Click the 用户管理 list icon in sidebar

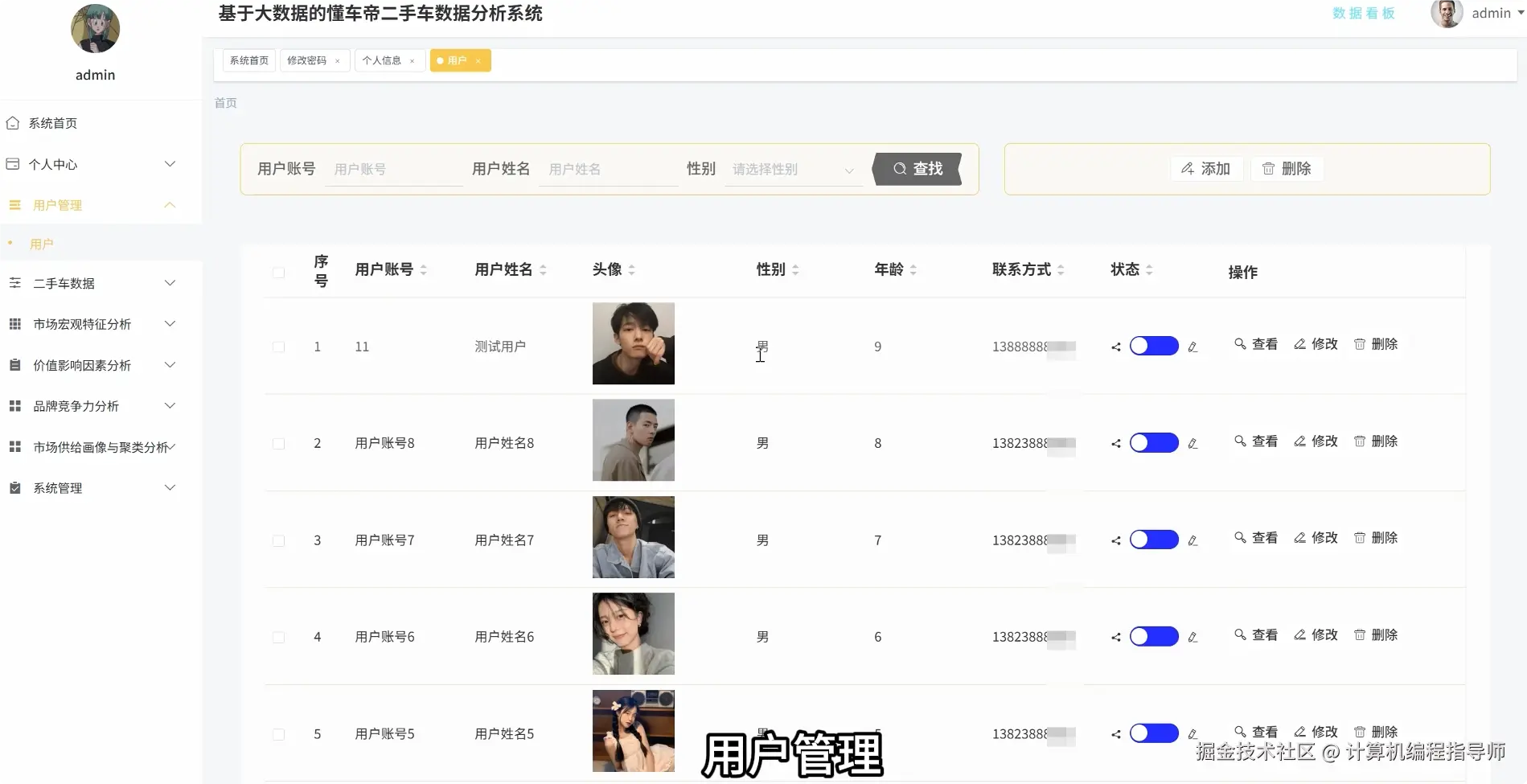click(x=14, y=205)
